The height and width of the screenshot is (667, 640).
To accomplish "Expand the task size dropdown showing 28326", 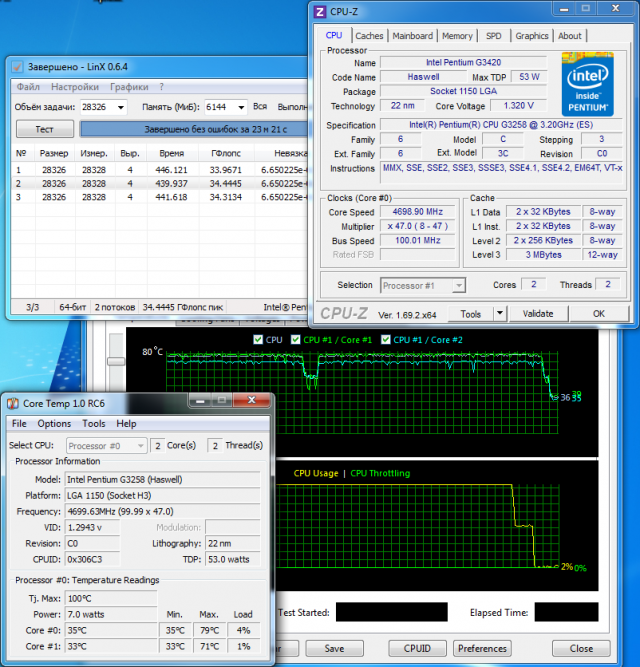I will [121, 107].
